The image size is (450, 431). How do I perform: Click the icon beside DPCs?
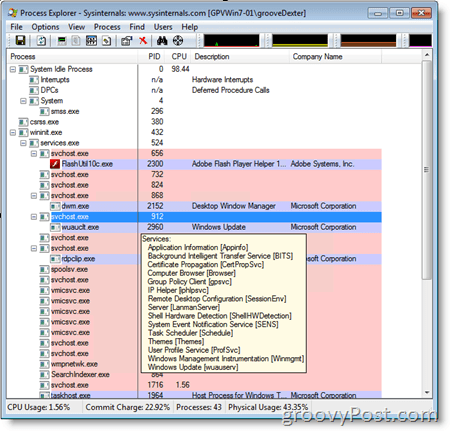point(34,90)
